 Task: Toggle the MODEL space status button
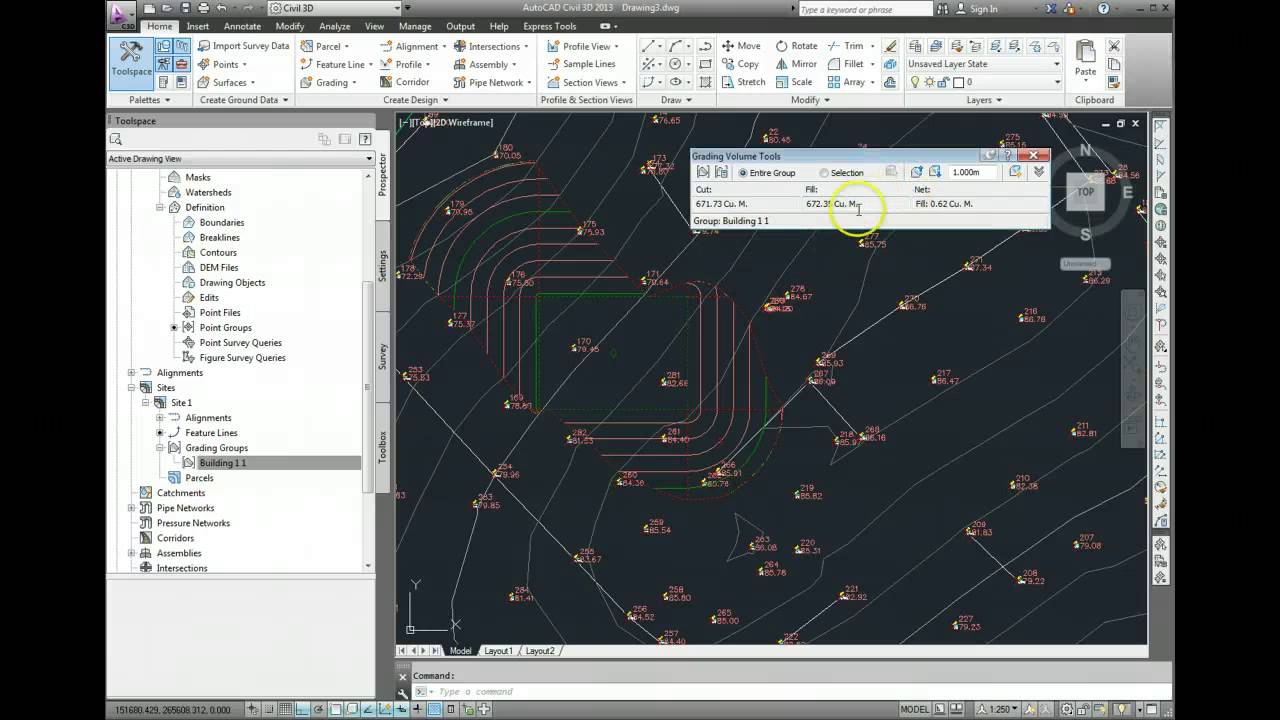coord(914,709)
